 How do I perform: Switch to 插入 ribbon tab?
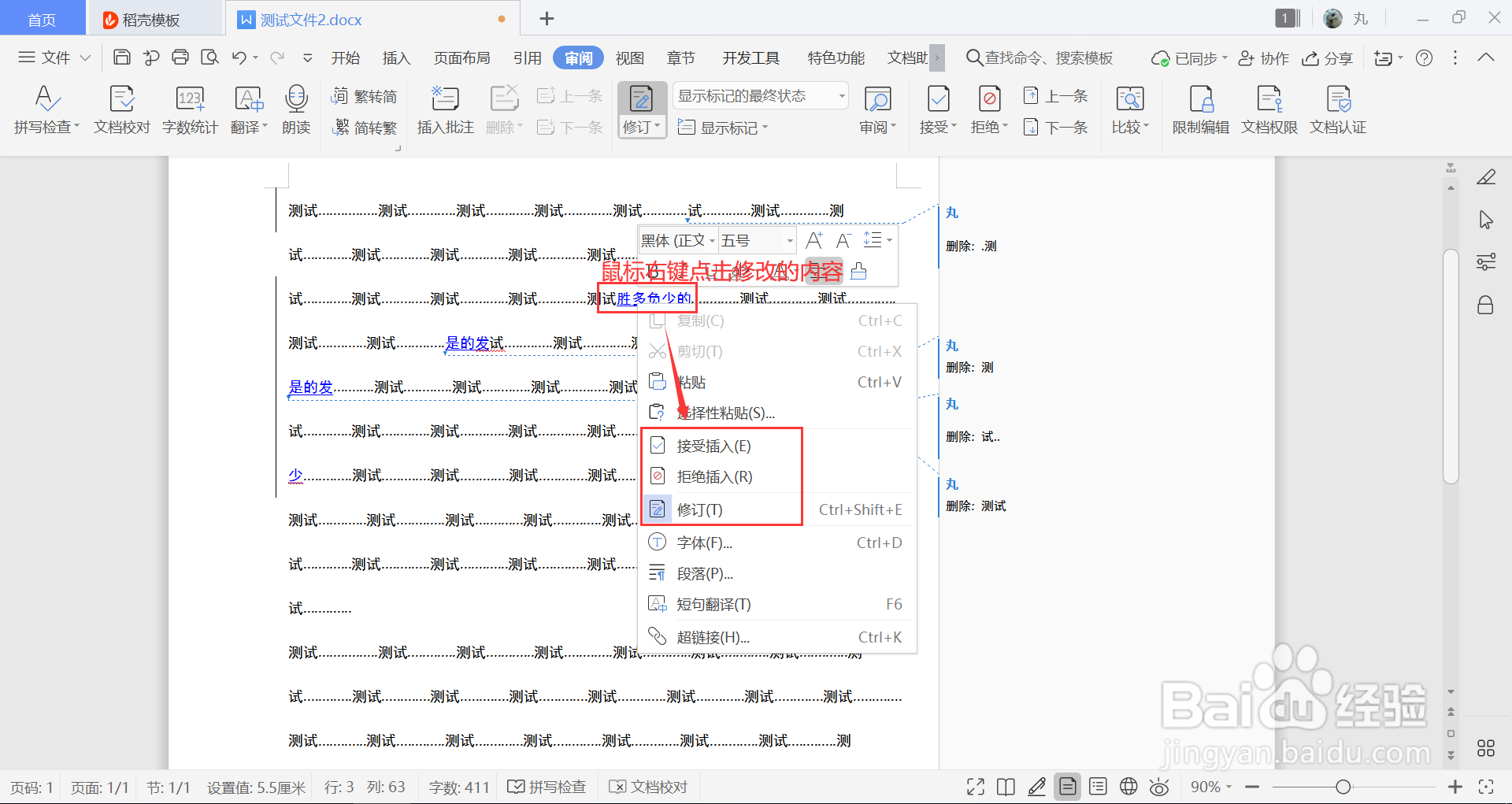click(x=396, y=57)
